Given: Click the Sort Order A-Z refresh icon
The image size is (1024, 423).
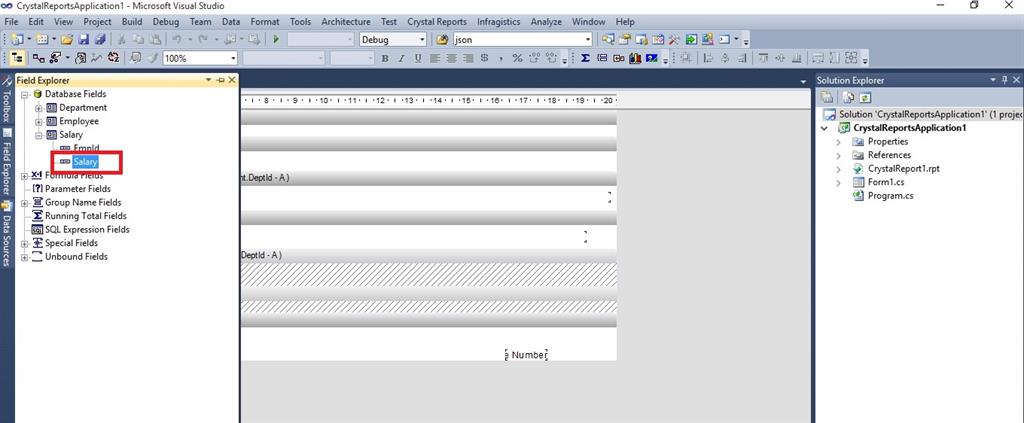Looking at the screenshot, I should [114, 57].
